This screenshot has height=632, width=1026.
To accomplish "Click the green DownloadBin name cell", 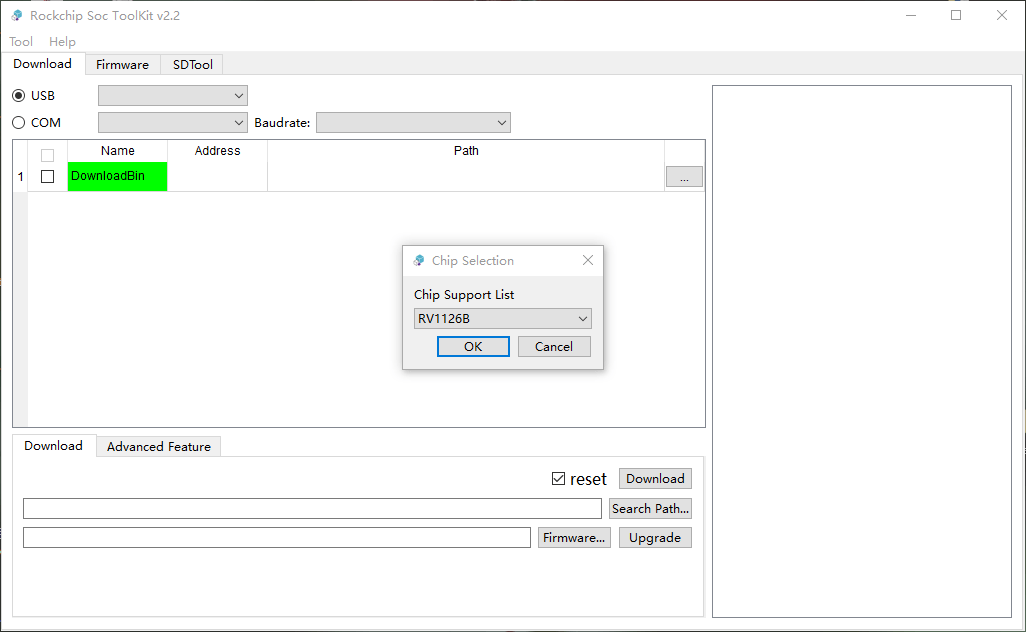I will pos(117,177).
